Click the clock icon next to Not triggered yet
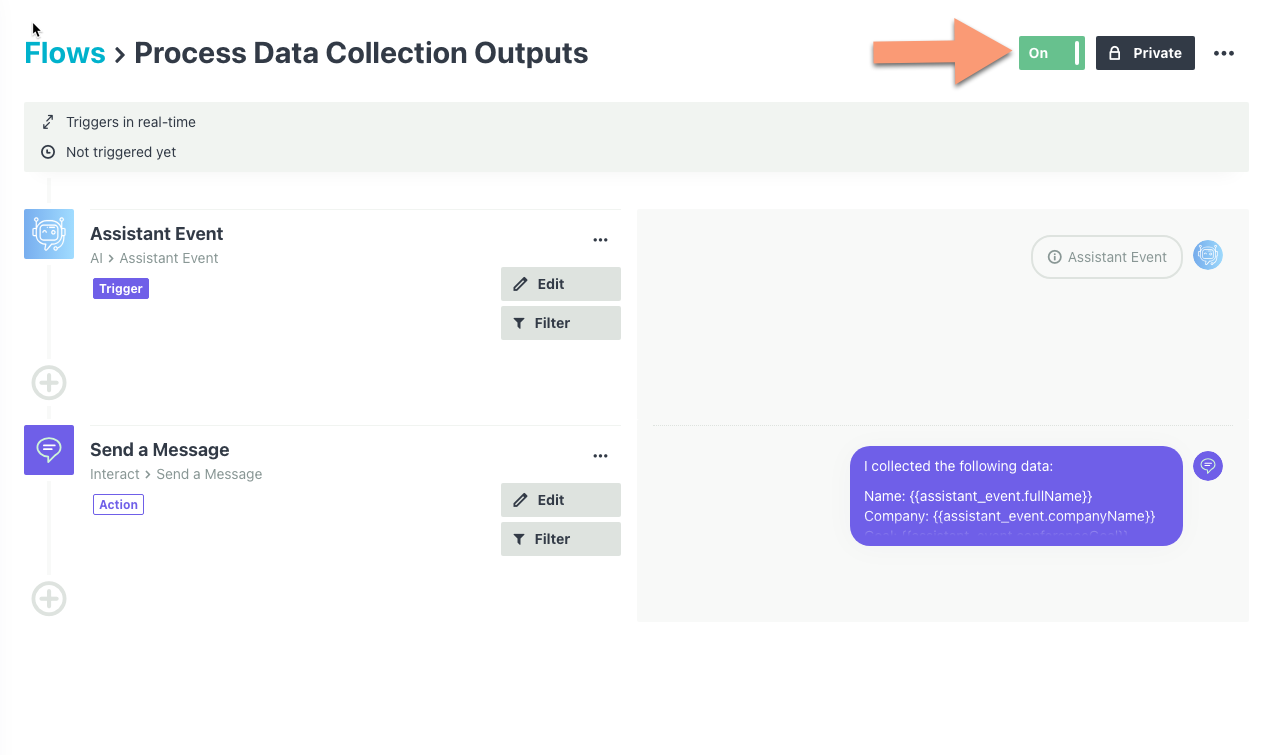The image size is (1273, 755). click(48, 152)
